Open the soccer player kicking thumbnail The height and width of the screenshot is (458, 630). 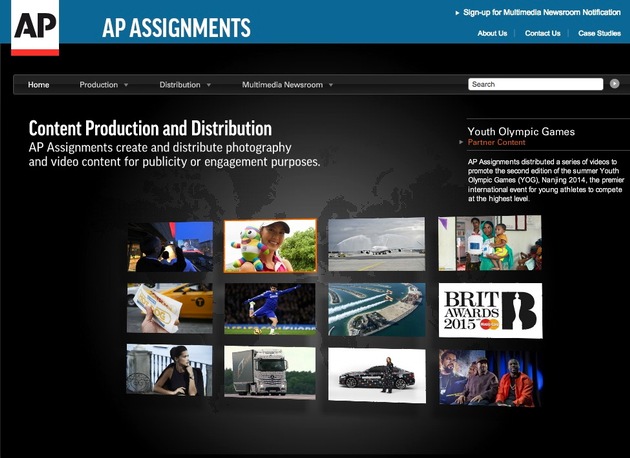[x=270, y=309]
